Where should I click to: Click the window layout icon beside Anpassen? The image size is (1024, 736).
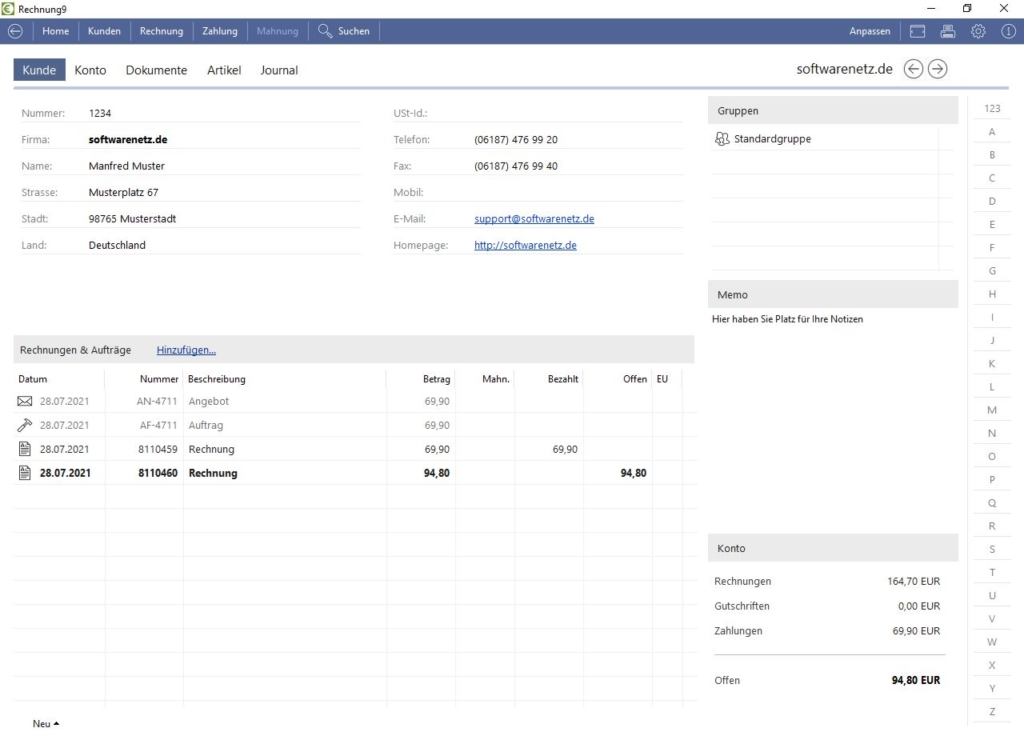click(917, 31)
